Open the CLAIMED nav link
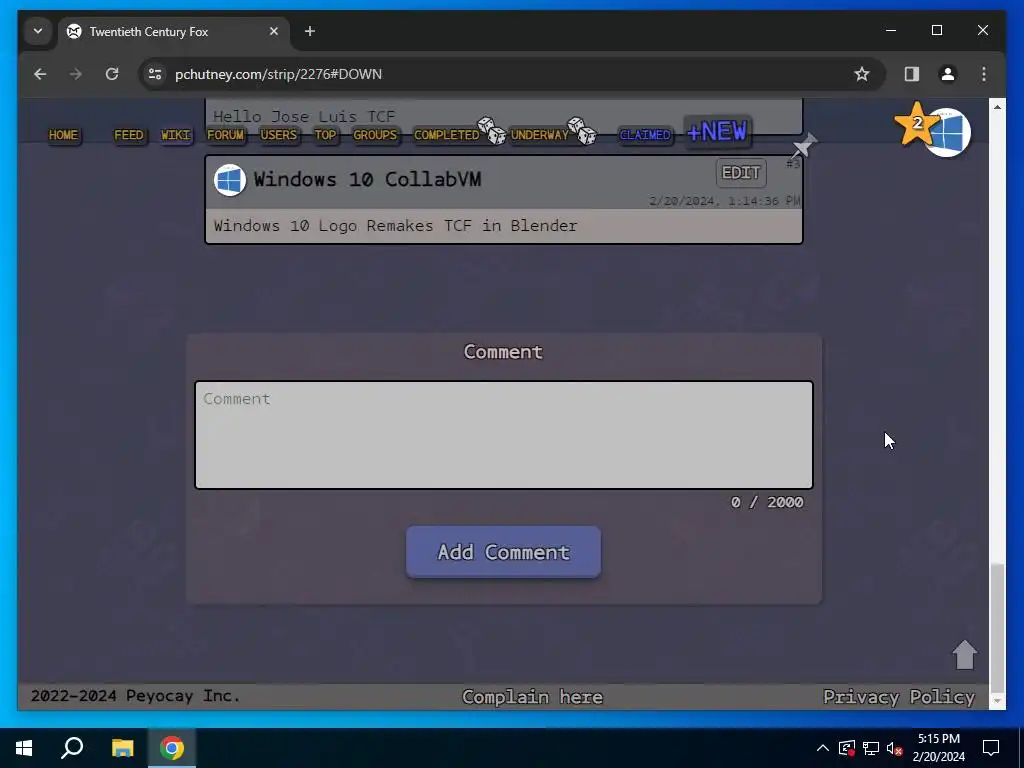1024x768 pixels. [x=645, y=135]
